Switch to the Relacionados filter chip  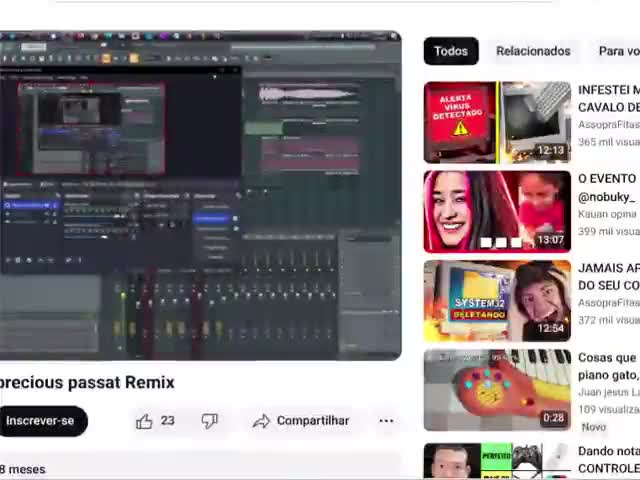533,51
